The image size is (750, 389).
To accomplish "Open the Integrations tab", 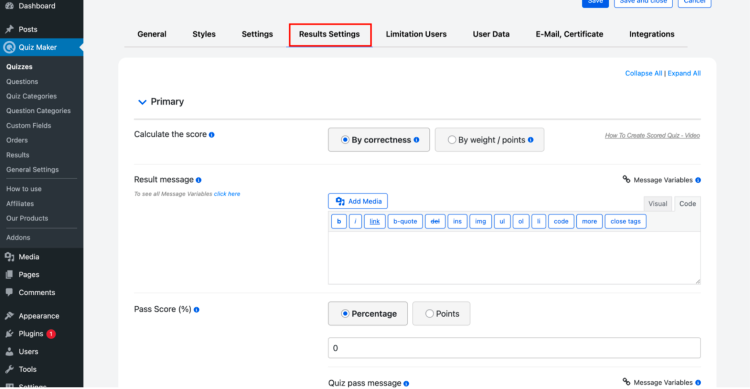I will 651,34.
